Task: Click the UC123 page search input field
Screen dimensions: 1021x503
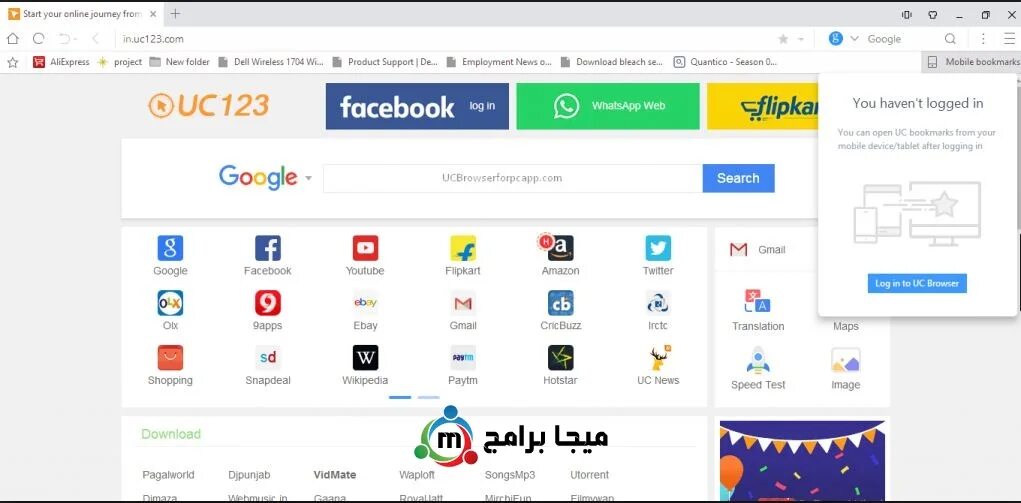Action: coord(512,178)
